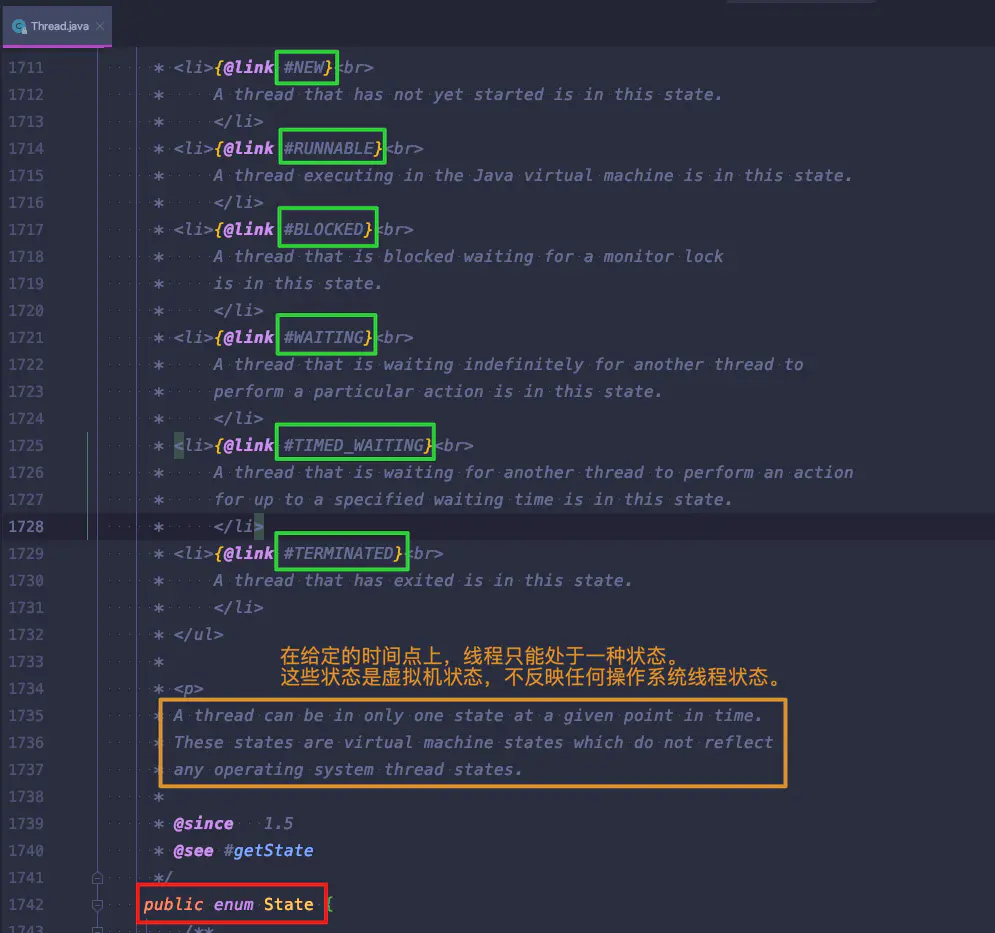This screenshot has width=995, height=933.
Task: Click the </li> tag on line 1728
Action: point(239,527)
